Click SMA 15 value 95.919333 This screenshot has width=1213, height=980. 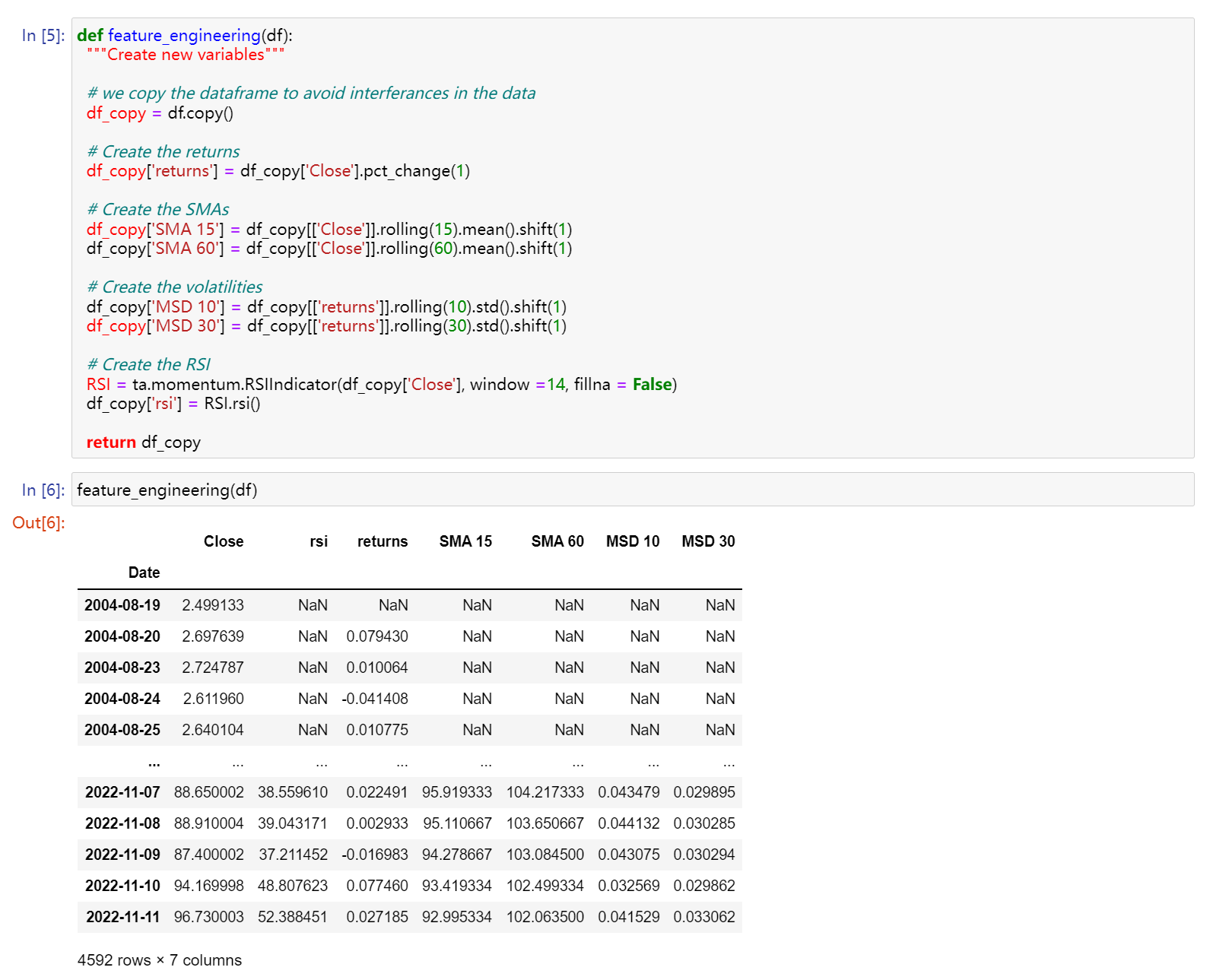point(457,792)
